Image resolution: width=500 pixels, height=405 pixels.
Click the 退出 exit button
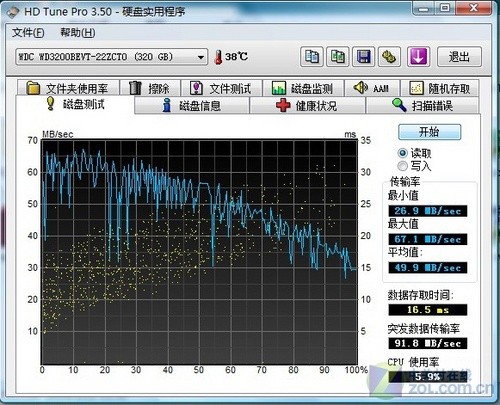click(459, 57)
